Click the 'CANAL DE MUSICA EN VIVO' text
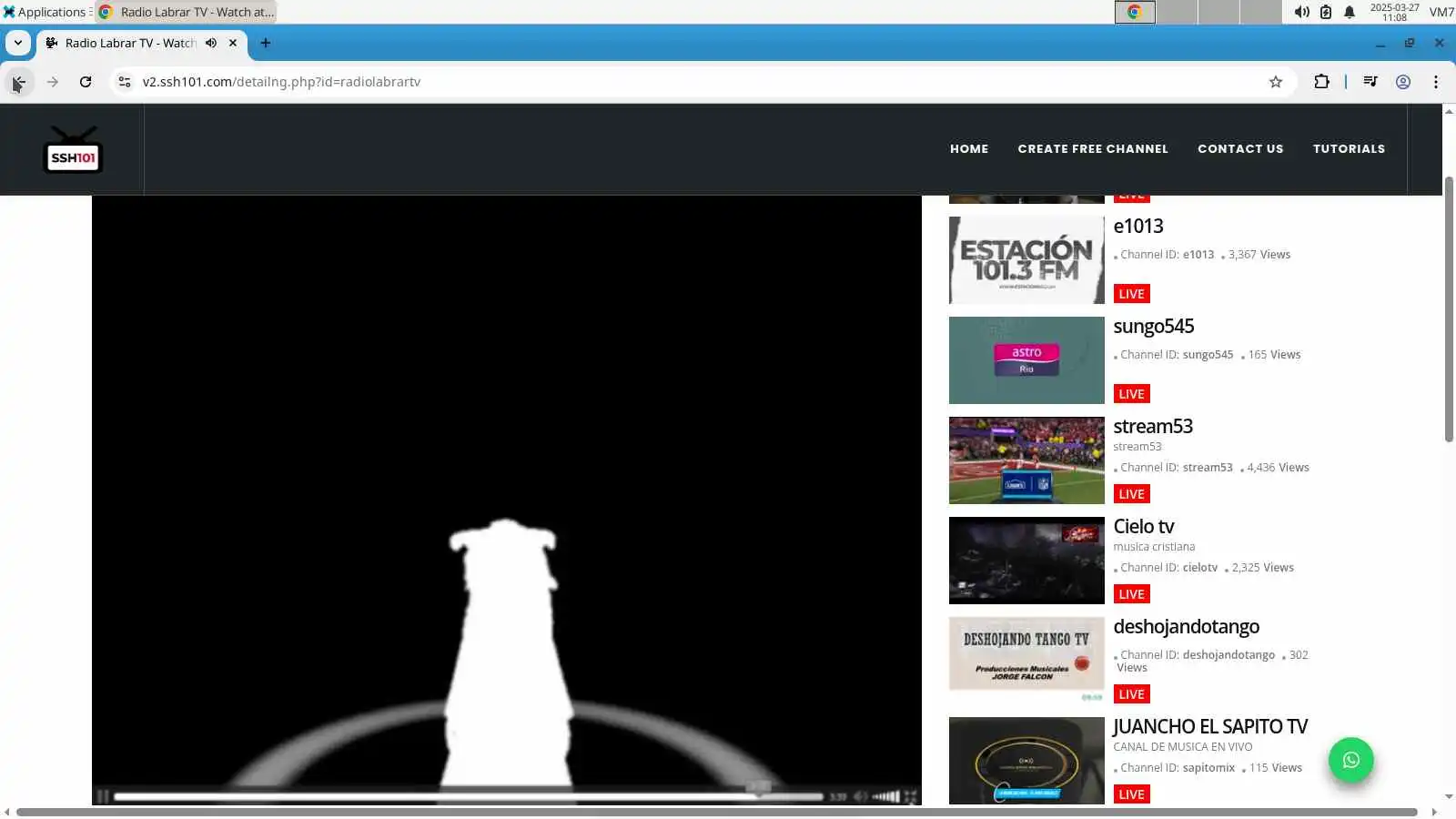Image resolution: width=1456 pixels, height=819 pixels. (1183, 747)
